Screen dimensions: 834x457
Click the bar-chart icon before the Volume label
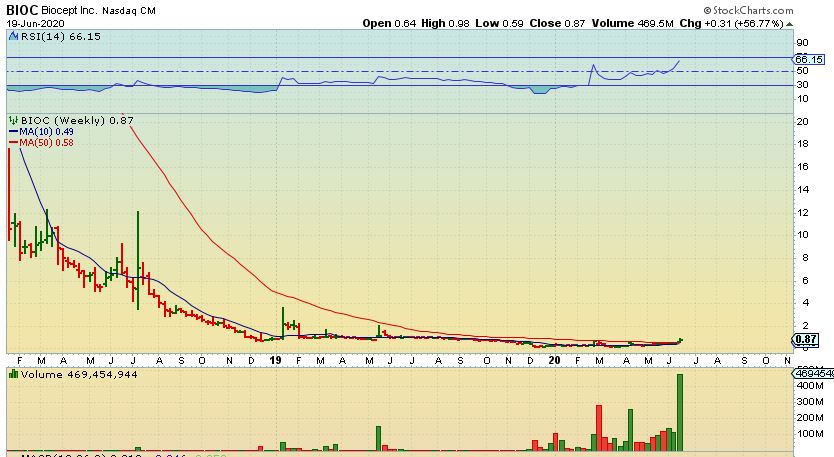[13, 375]
